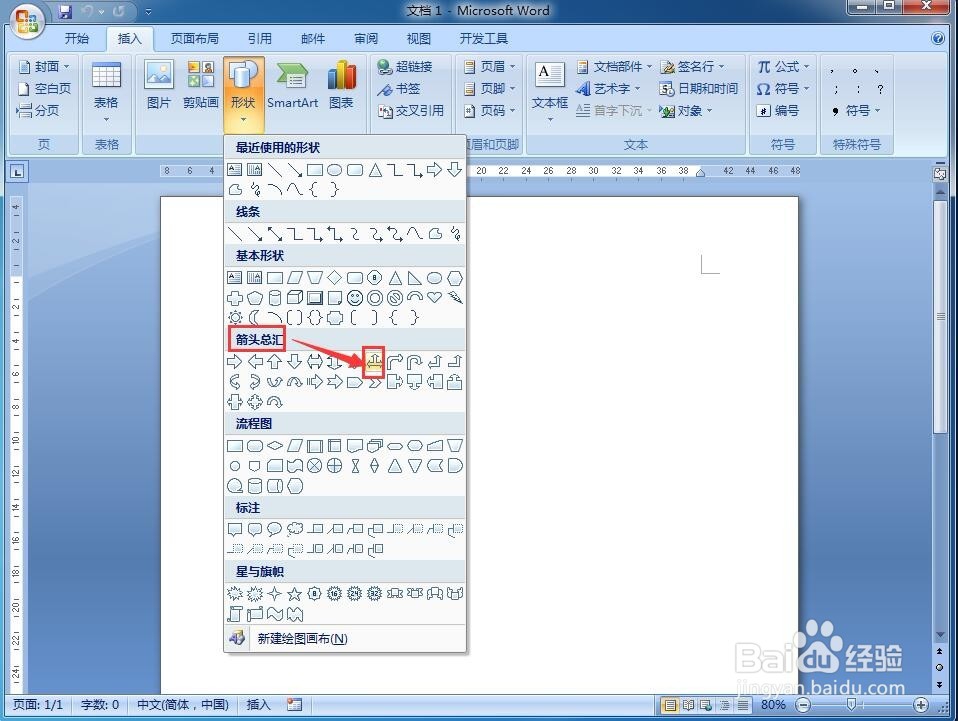Select the chevron arrow shape
Screen dimensions: 958x721
click(x=375, y=382)
